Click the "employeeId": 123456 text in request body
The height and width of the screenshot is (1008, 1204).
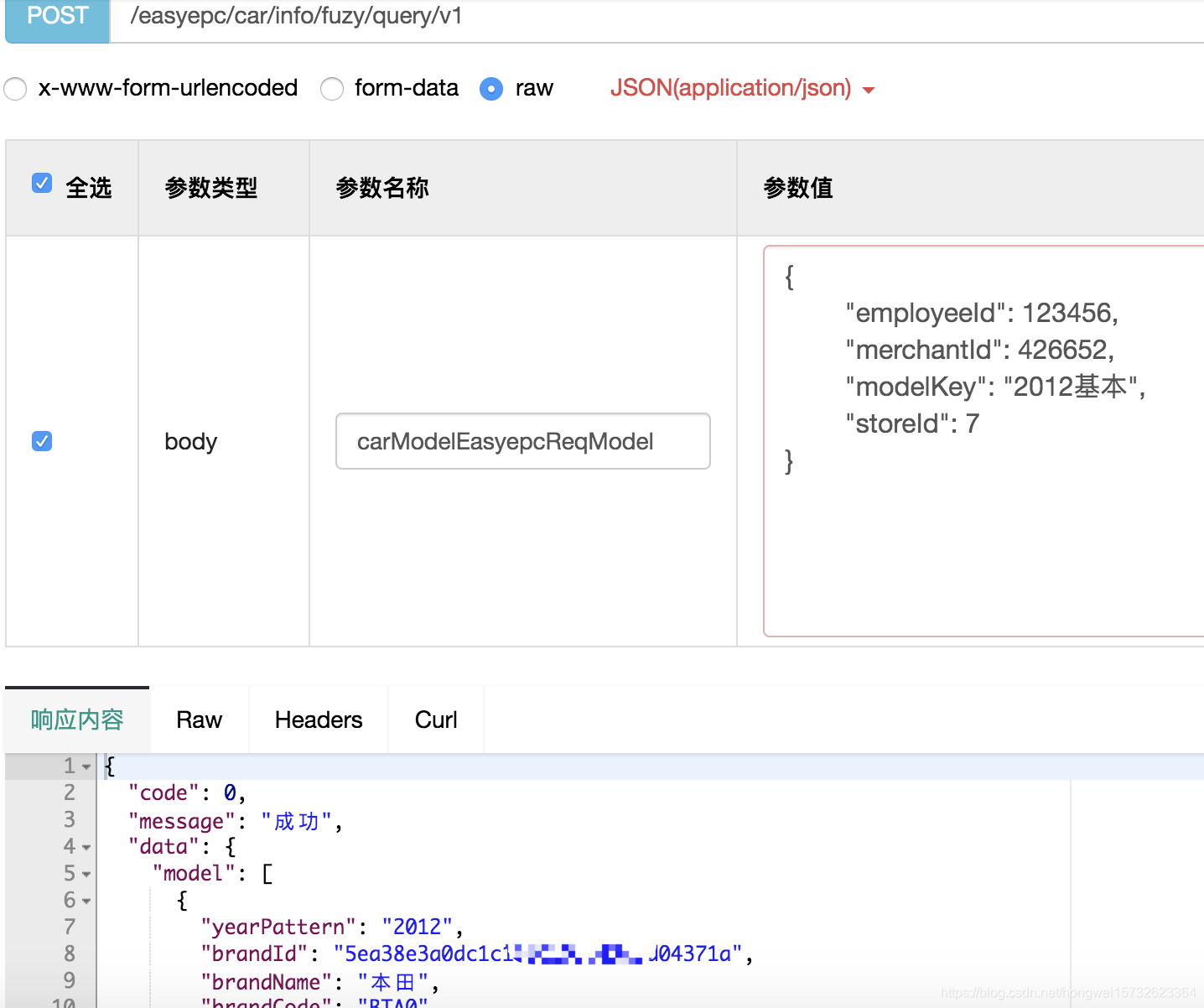point(982,313)
